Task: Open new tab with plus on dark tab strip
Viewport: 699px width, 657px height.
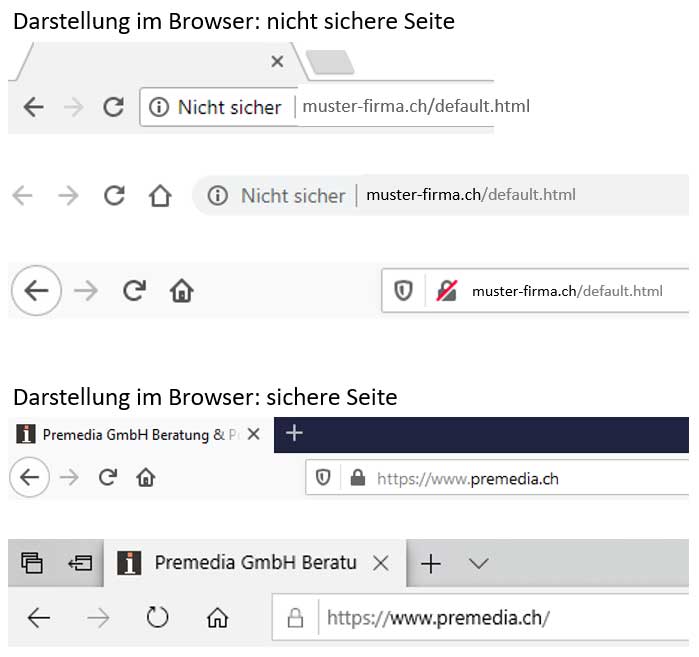Action: click(x=294, y=434)
